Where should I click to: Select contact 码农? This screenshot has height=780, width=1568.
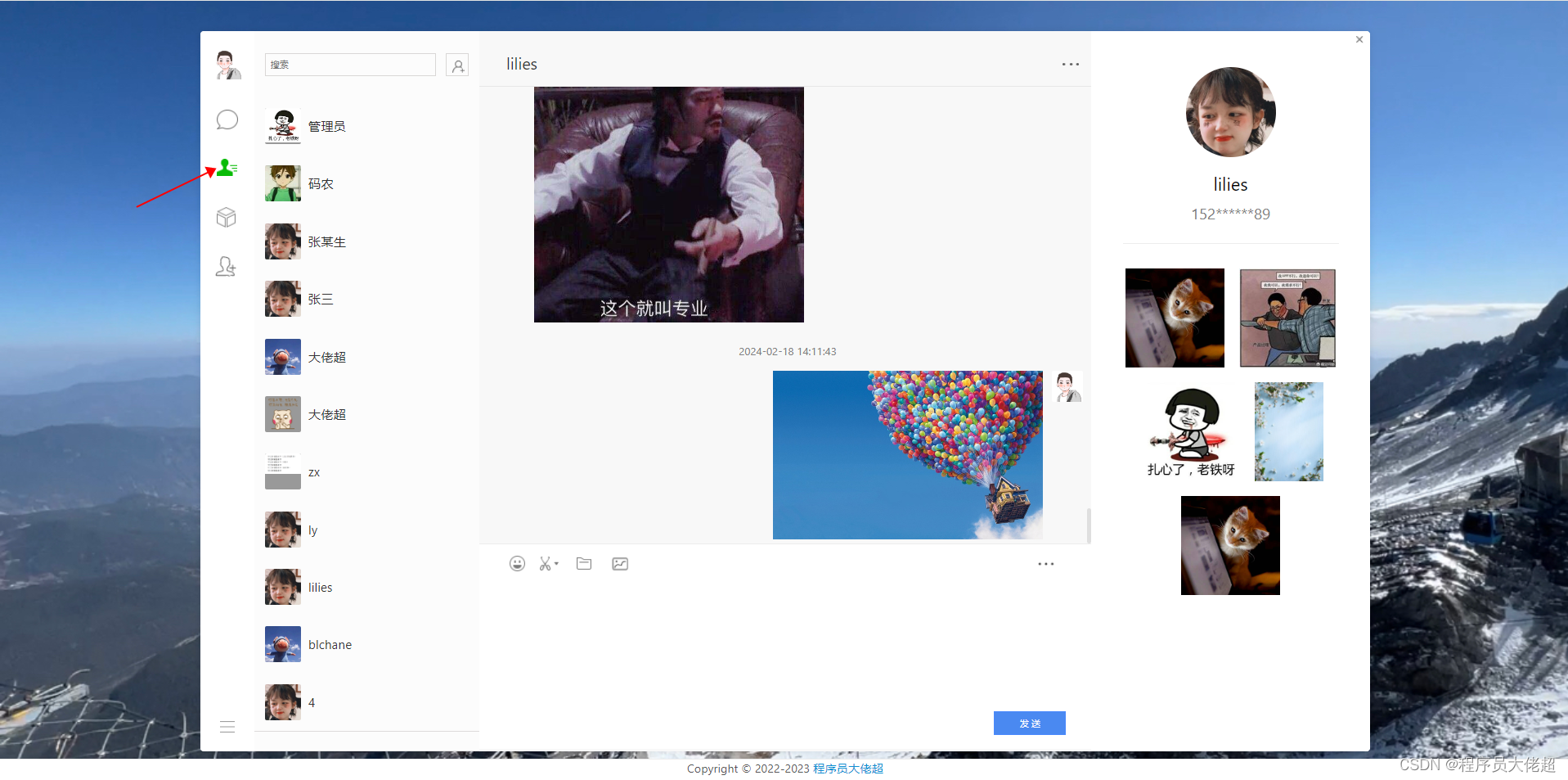tap(366, 183)
